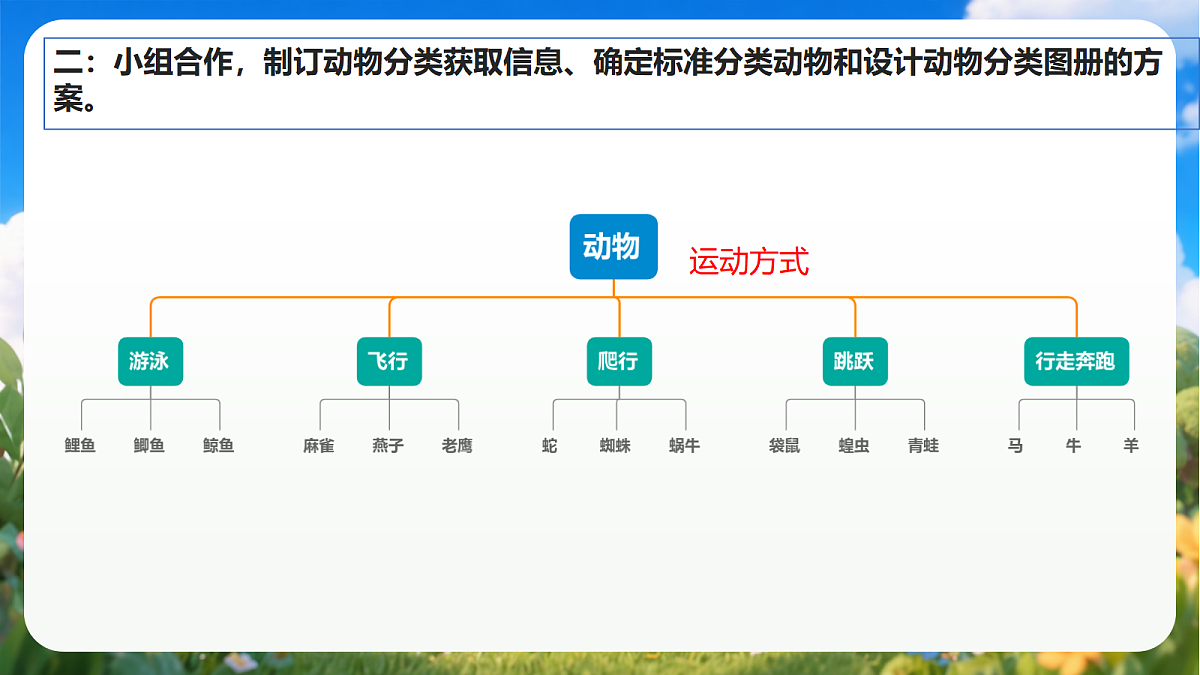Image resolution: width=1200 pixels, height=675 pixels.
Task: Select the 爬行 category node
Action: tap(619, 361)
